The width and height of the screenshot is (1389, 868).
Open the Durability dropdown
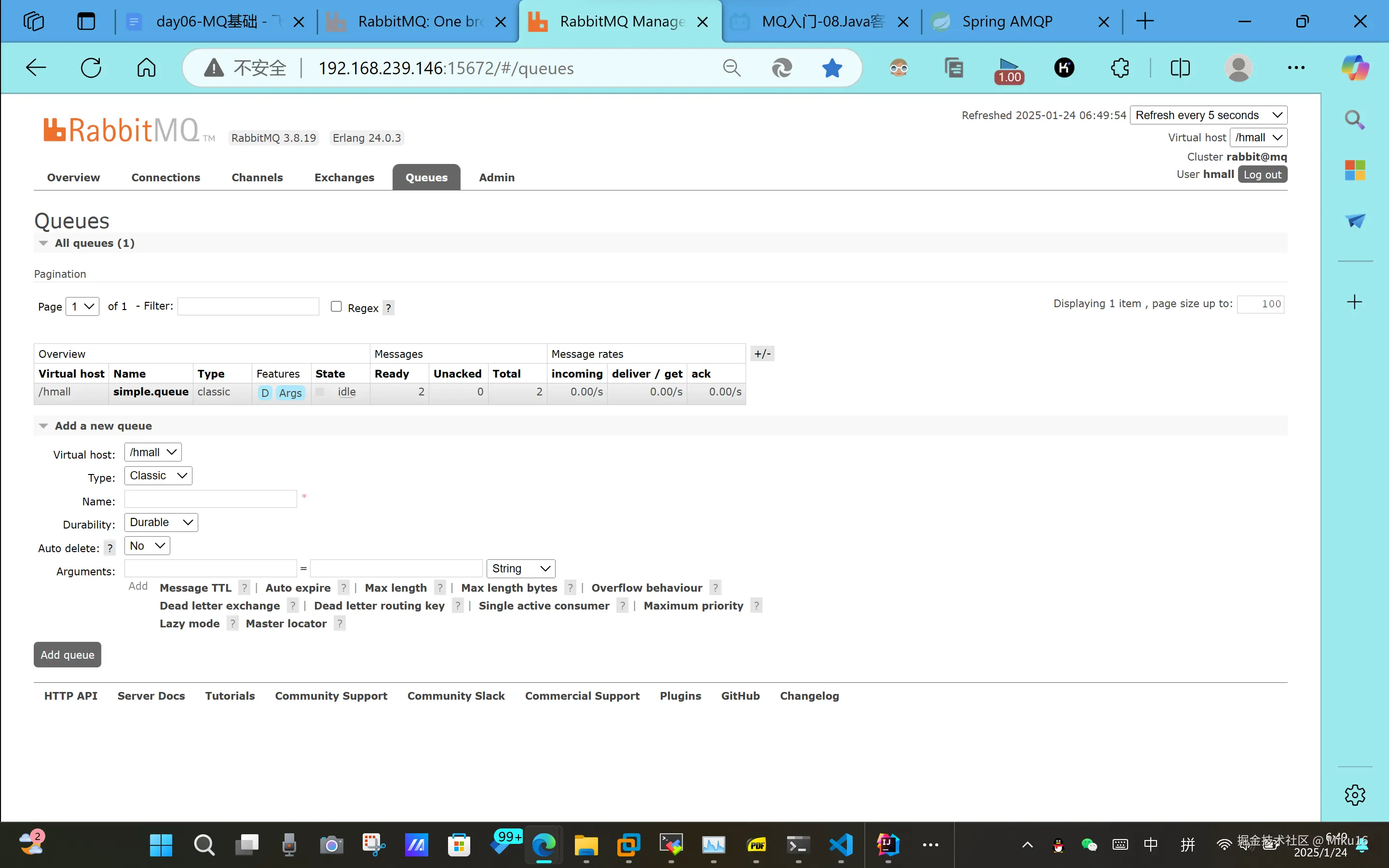(x=161, y=522)
